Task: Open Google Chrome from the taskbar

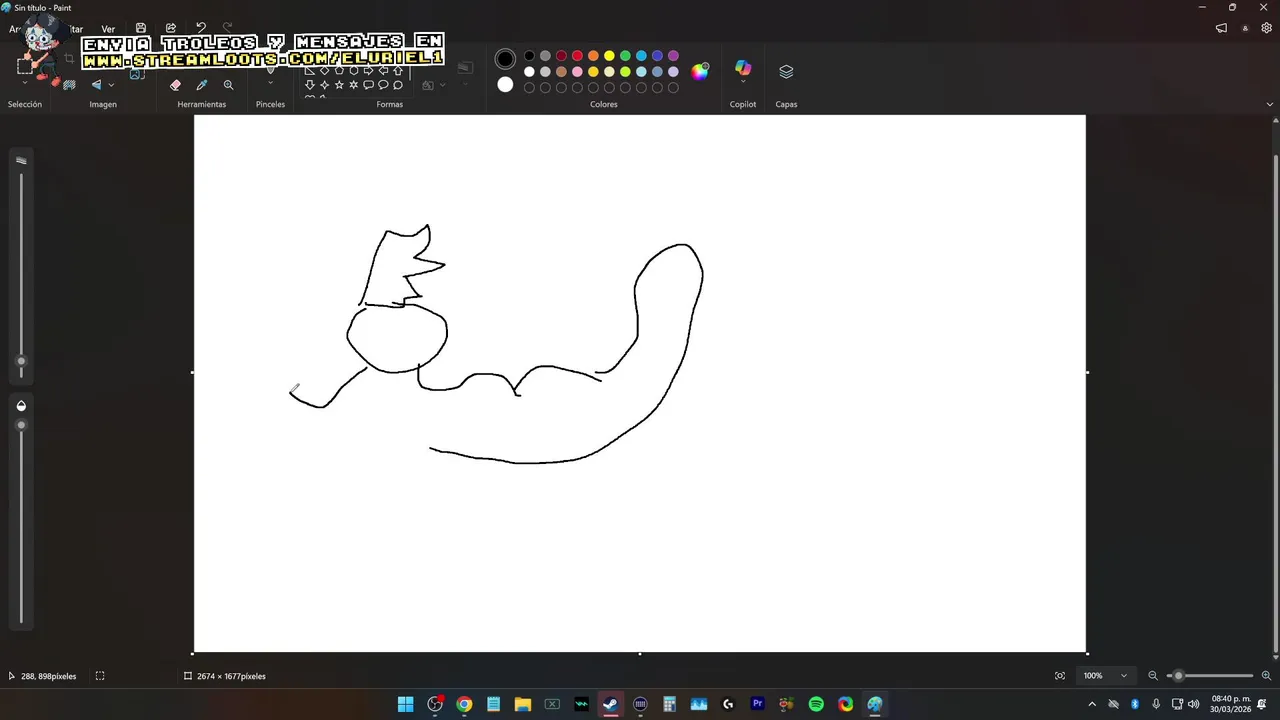Action: click(x=464, y=704)
